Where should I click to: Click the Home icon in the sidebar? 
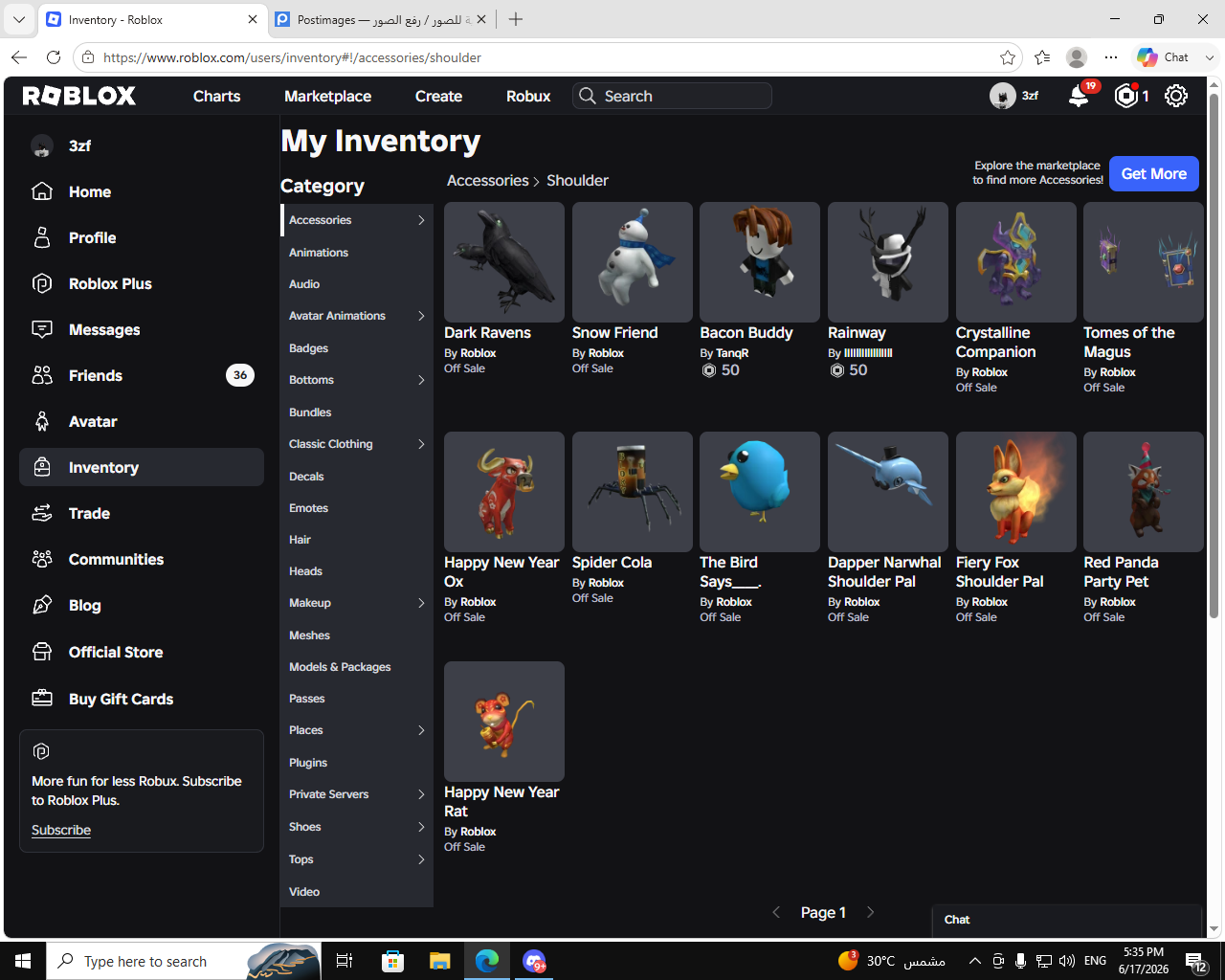(42, 191)
